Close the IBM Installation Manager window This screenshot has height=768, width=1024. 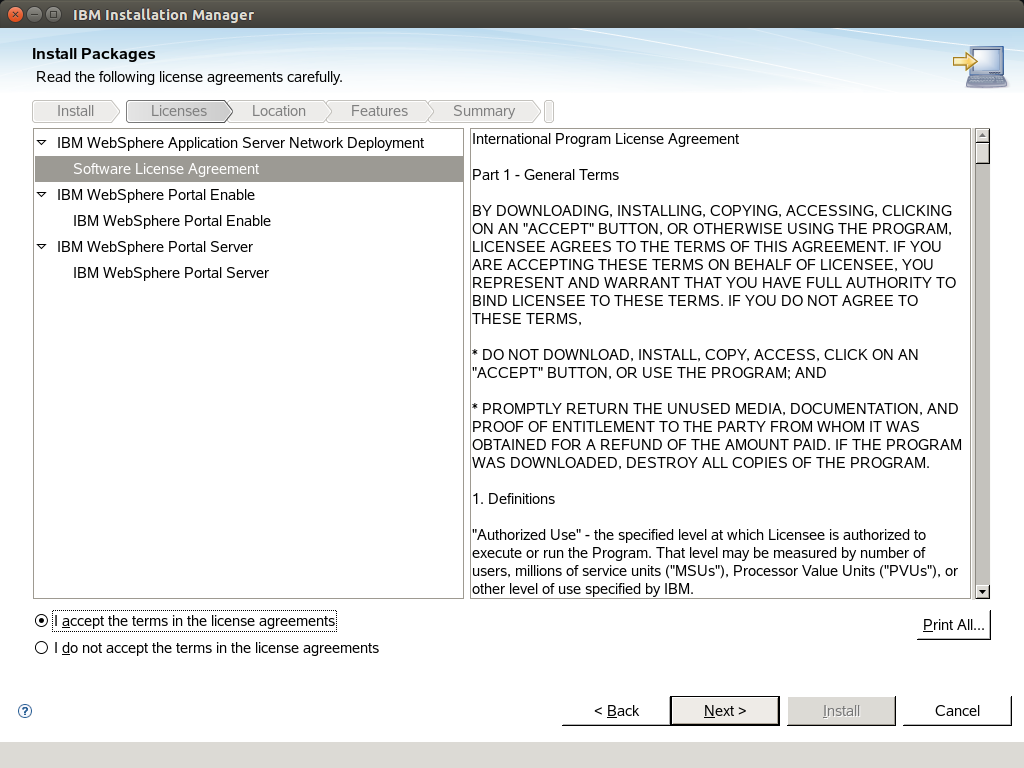pyautogui.click(x=15, y=14)
